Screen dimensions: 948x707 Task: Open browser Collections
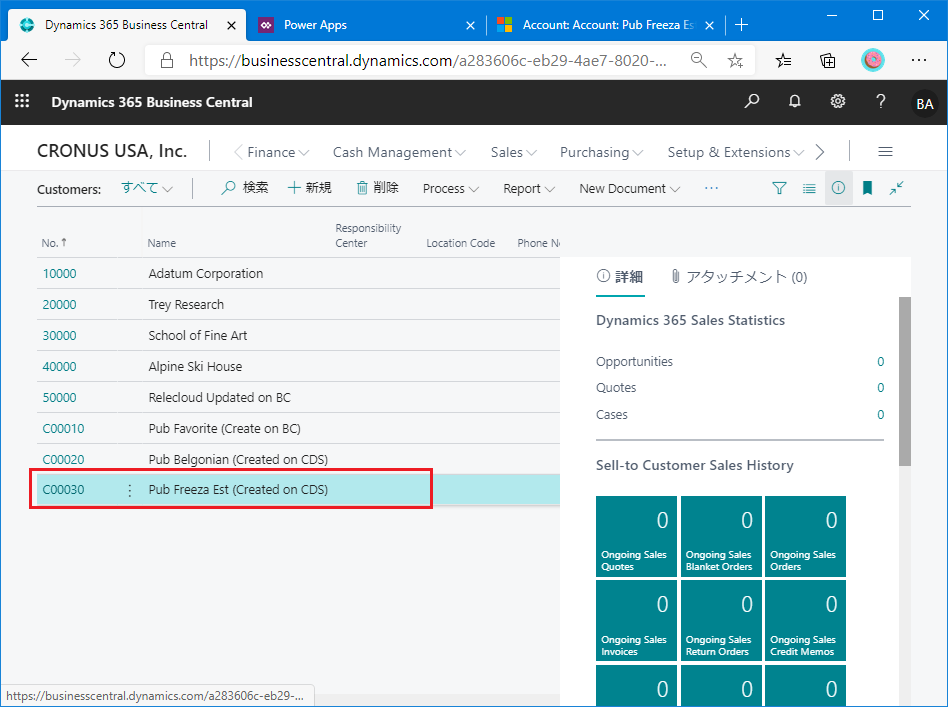point(828,60)
